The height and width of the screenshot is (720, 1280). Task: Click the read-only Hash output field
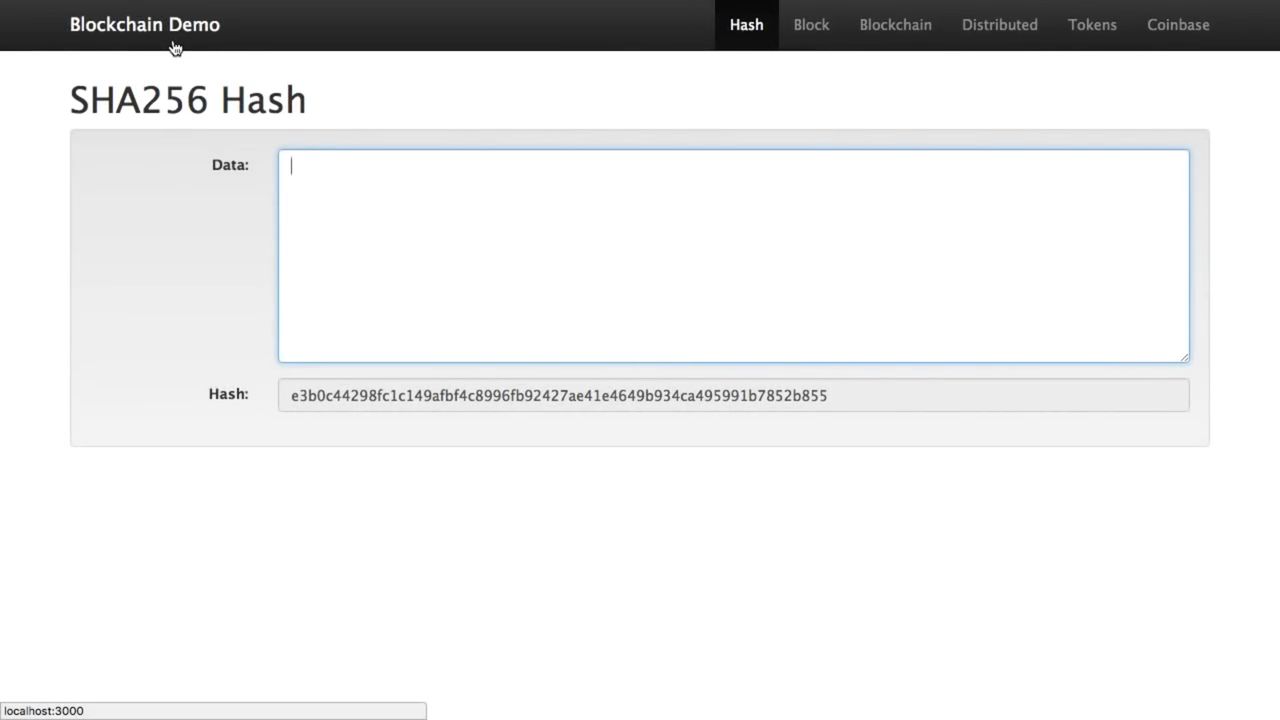[1000, 396]
